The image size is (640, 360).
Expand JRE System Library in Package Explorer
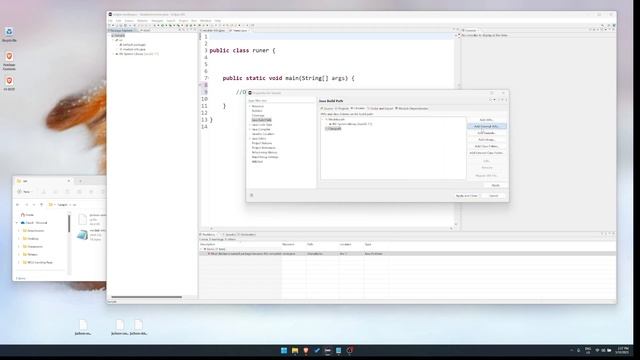pyautogui.click(x=114, y=54)
